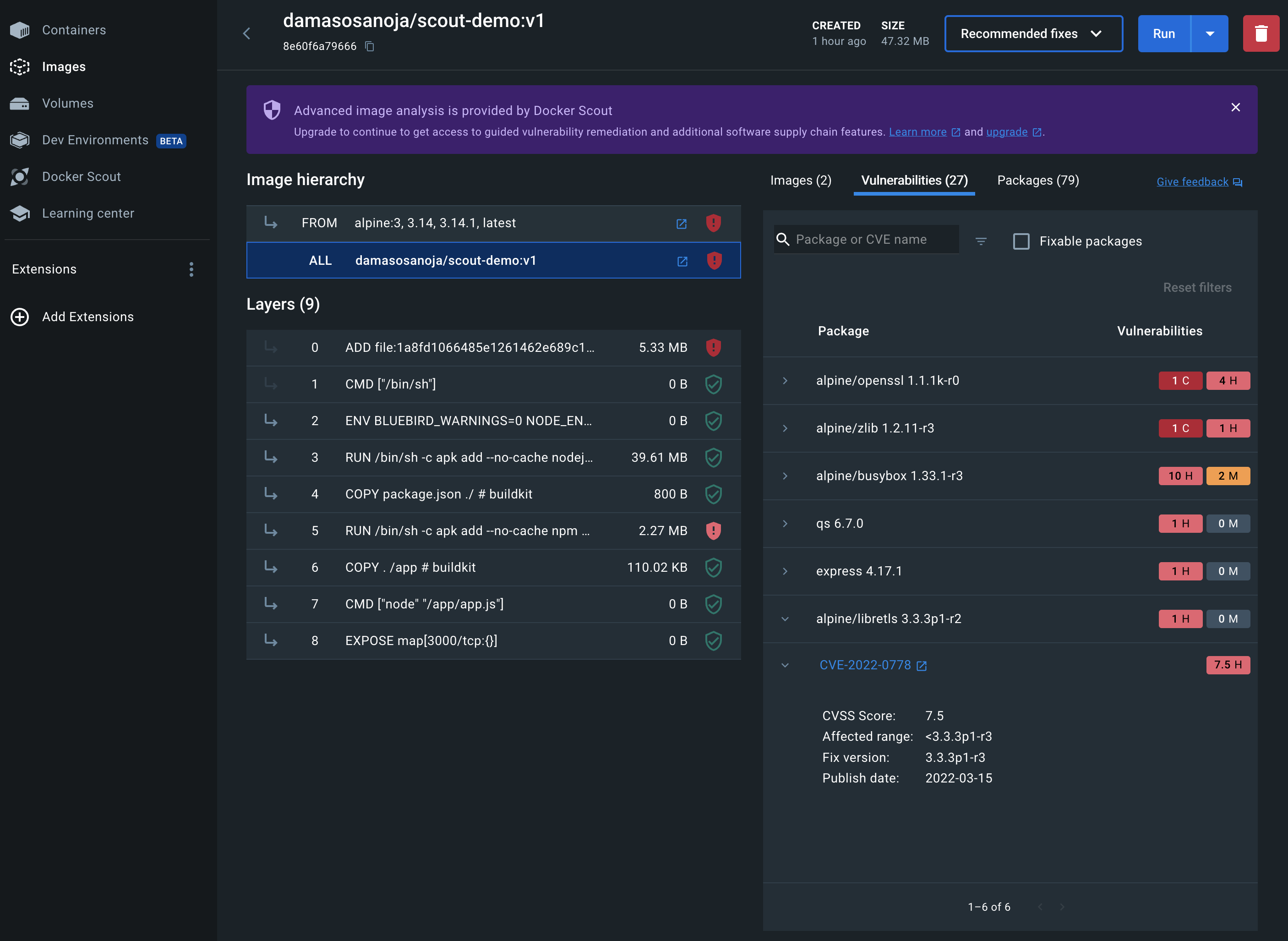Screen dimensions: 1288x941
Task: Switch to the Images (2) tab
Action: click(x=800, y=181)
